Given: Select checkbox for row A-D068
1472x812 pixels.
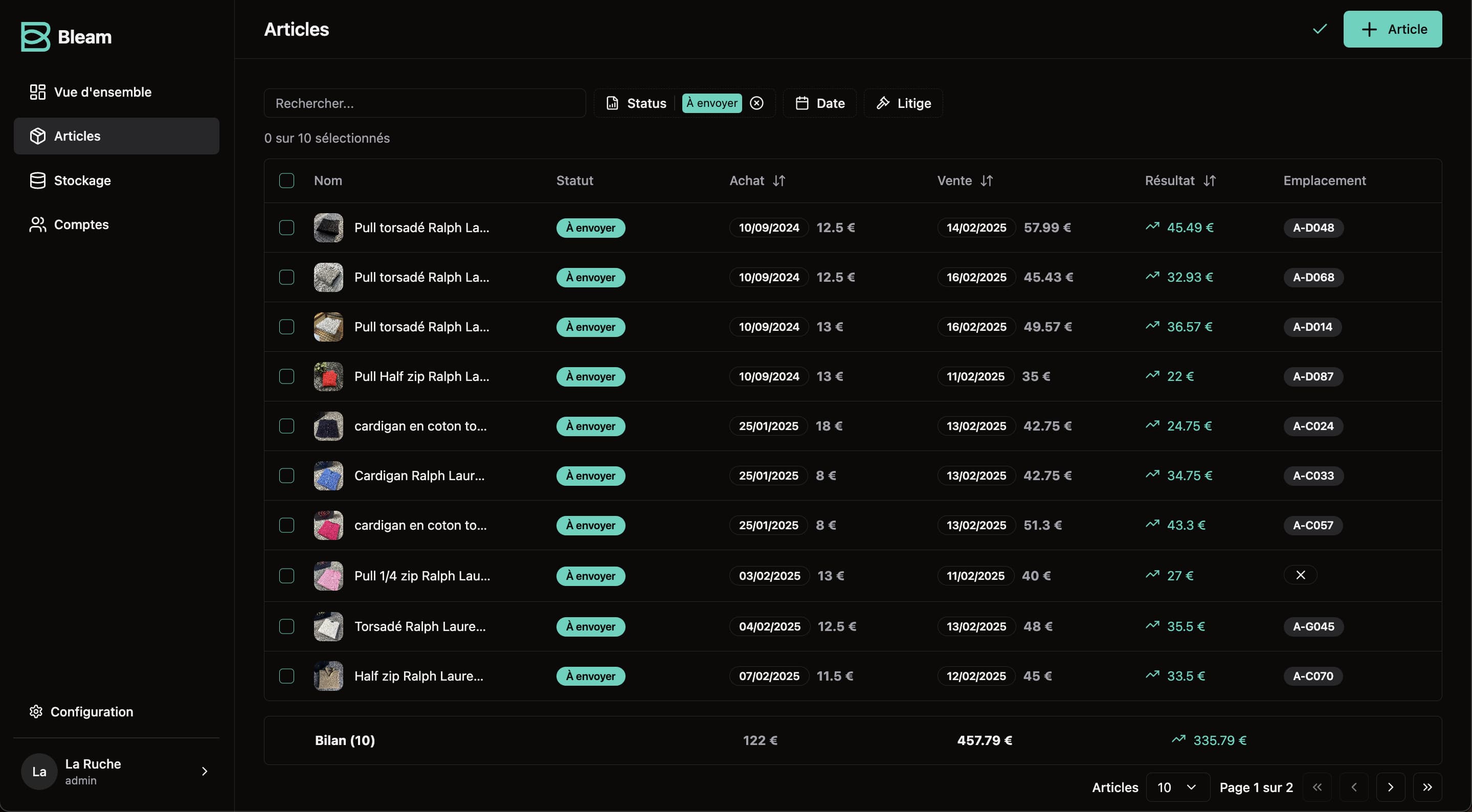Looking at the screenshot, I should 286,277.
